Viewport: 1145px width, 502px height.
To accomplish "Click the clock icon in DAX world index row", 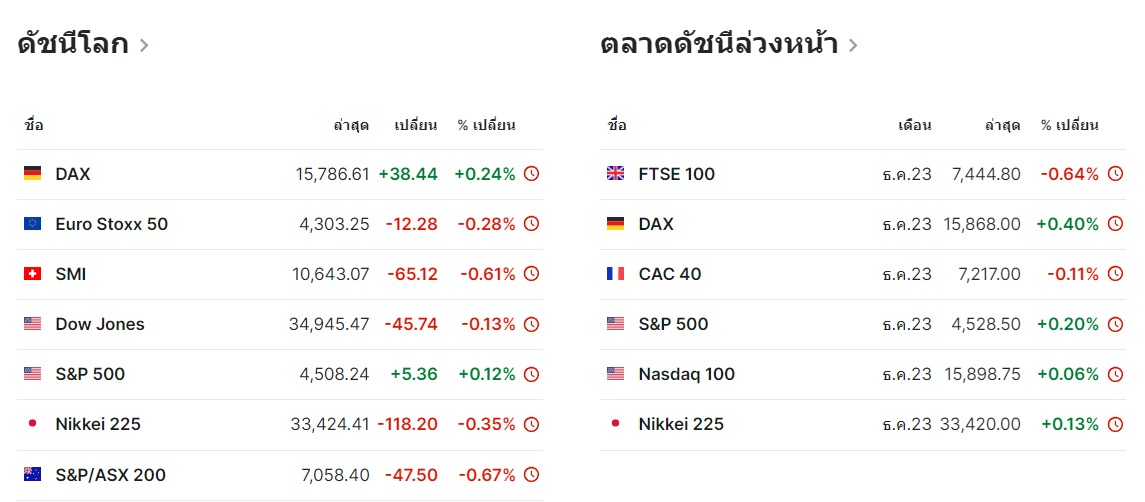I will pyautogui.click(x=532, y=174).
